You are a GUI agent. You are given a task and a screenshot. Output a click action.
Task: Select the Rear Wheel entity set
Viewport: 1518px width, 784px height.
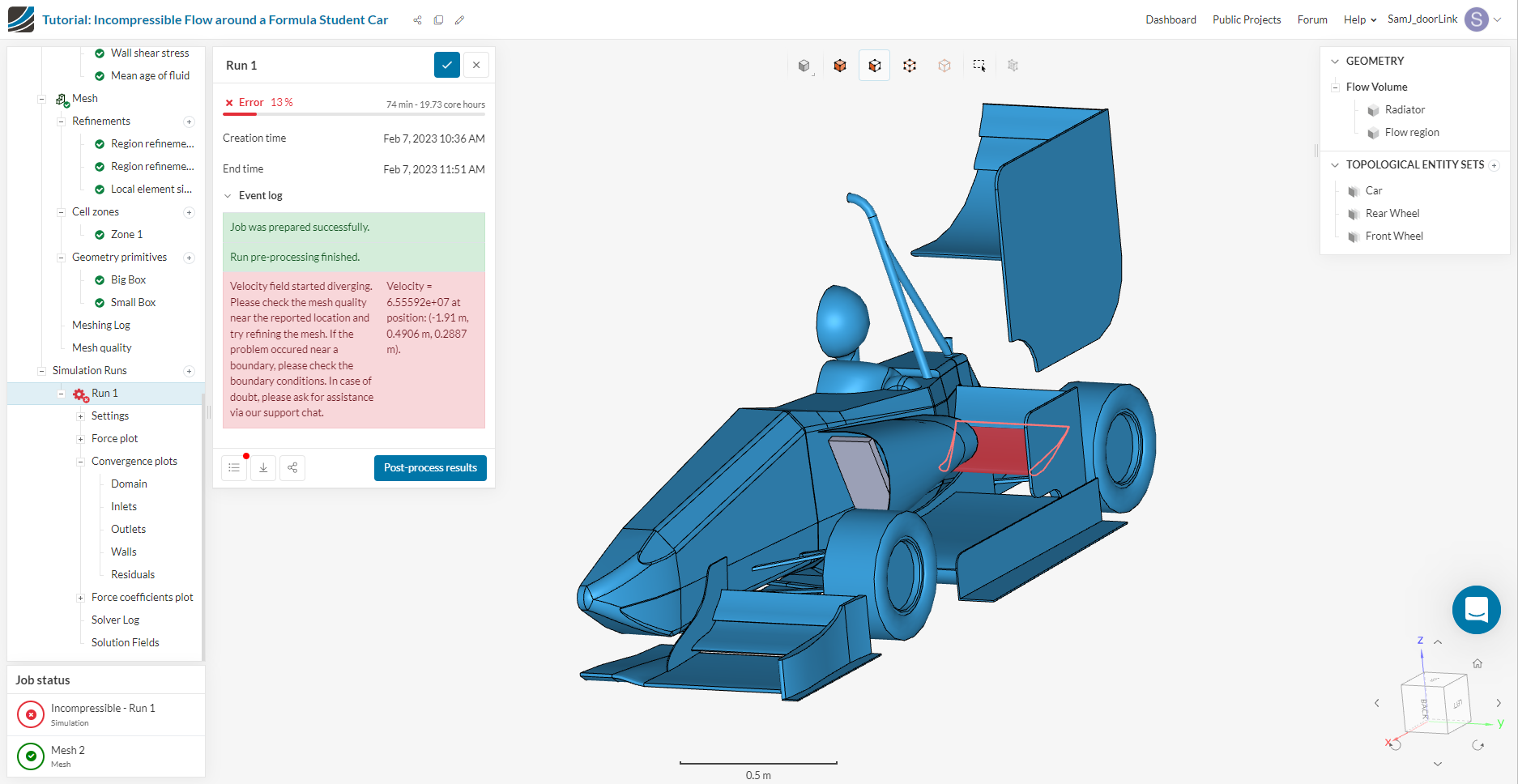[1393, 213]
